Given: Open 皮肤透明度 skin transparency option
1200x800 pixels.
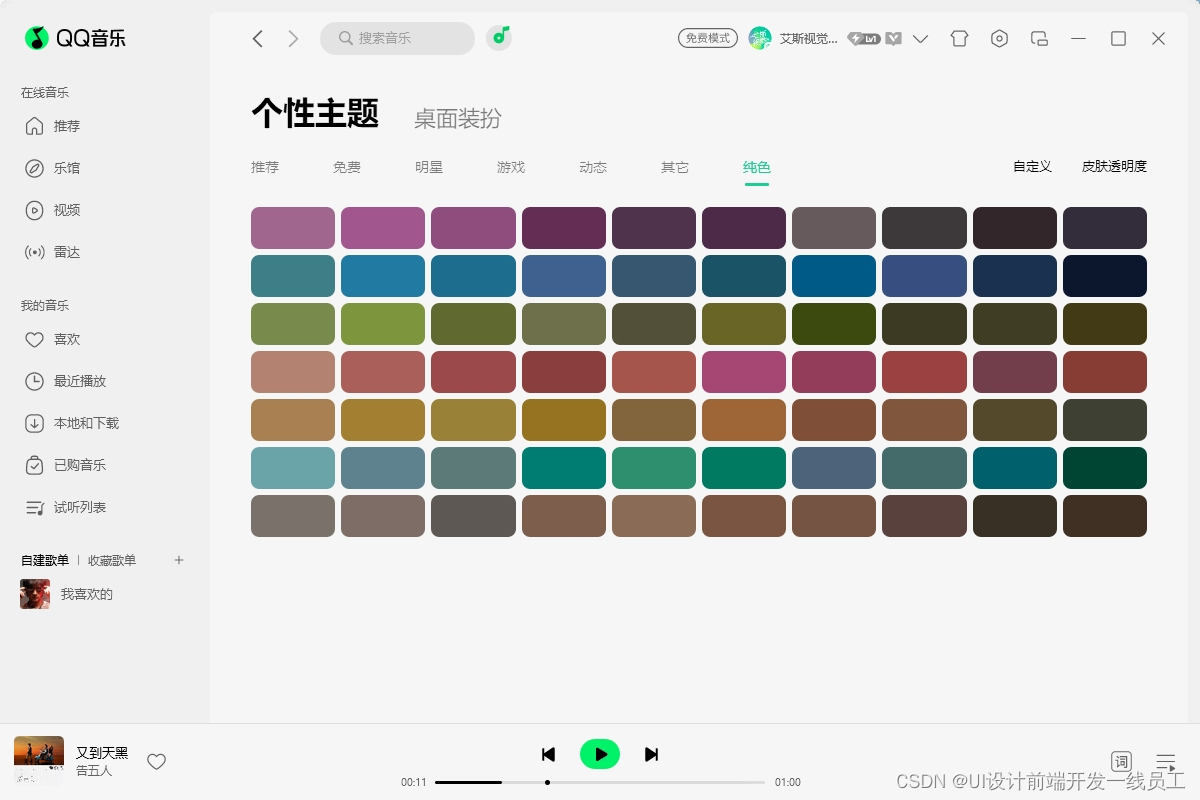Looking at the screenshot, I should (x=1114, y=167).
